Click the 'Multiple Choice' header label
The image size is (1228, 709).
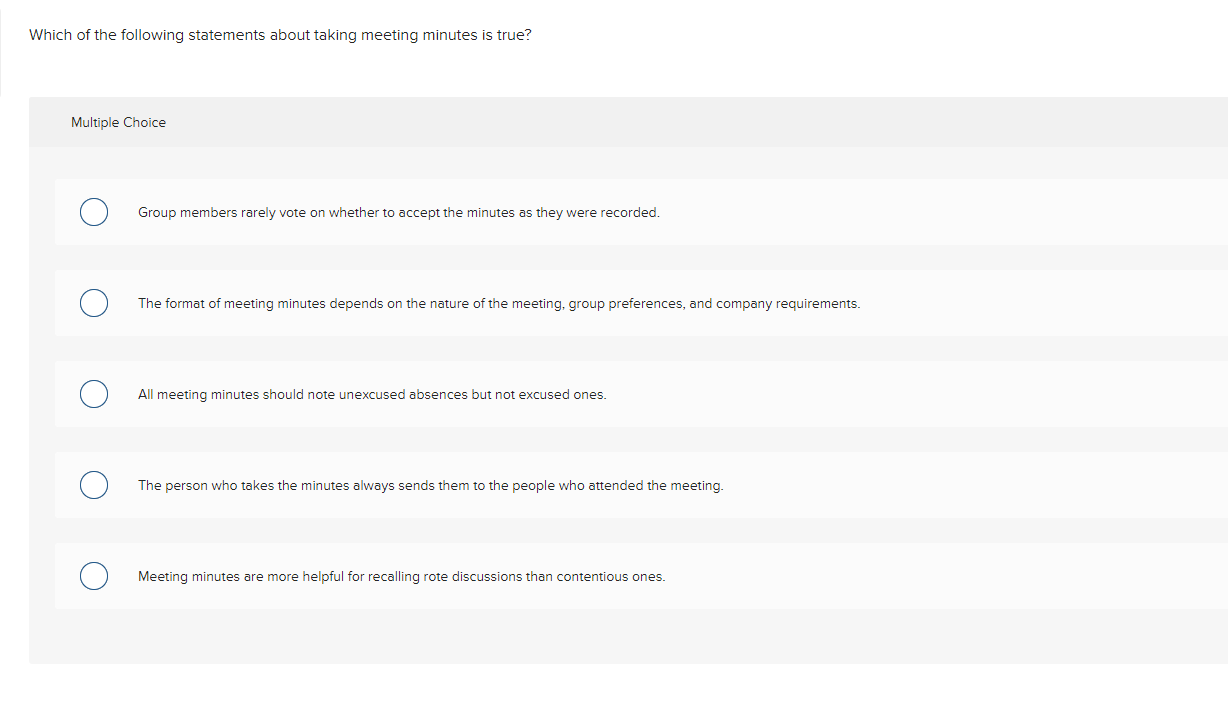coord(118,122)
